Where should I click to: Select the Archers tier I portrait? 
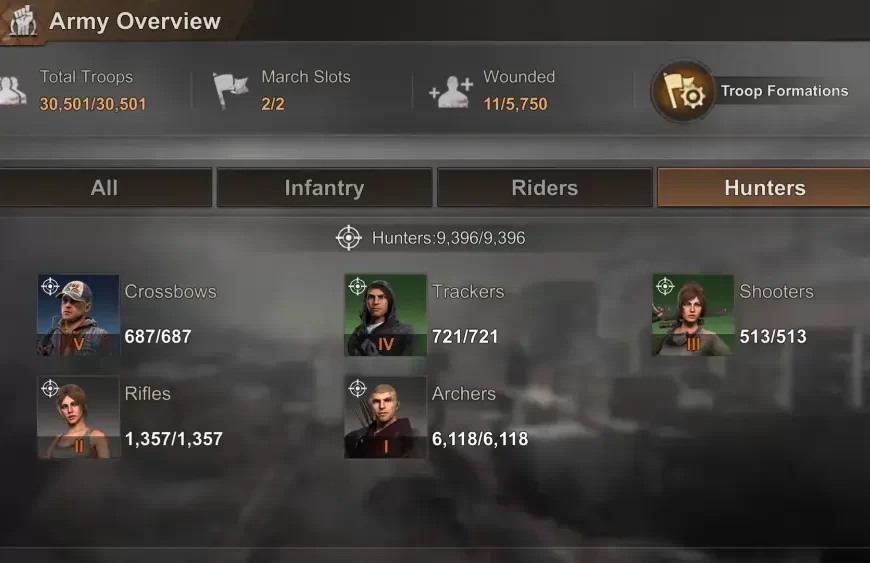click(386, 417)
